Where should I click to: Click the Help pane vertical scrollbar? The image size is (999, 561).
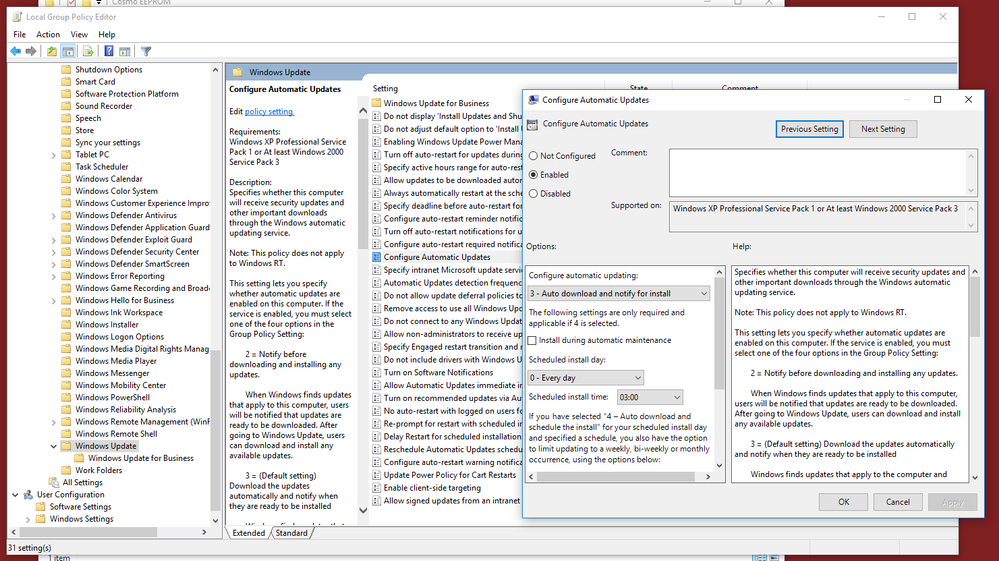(x=974, y=375)
